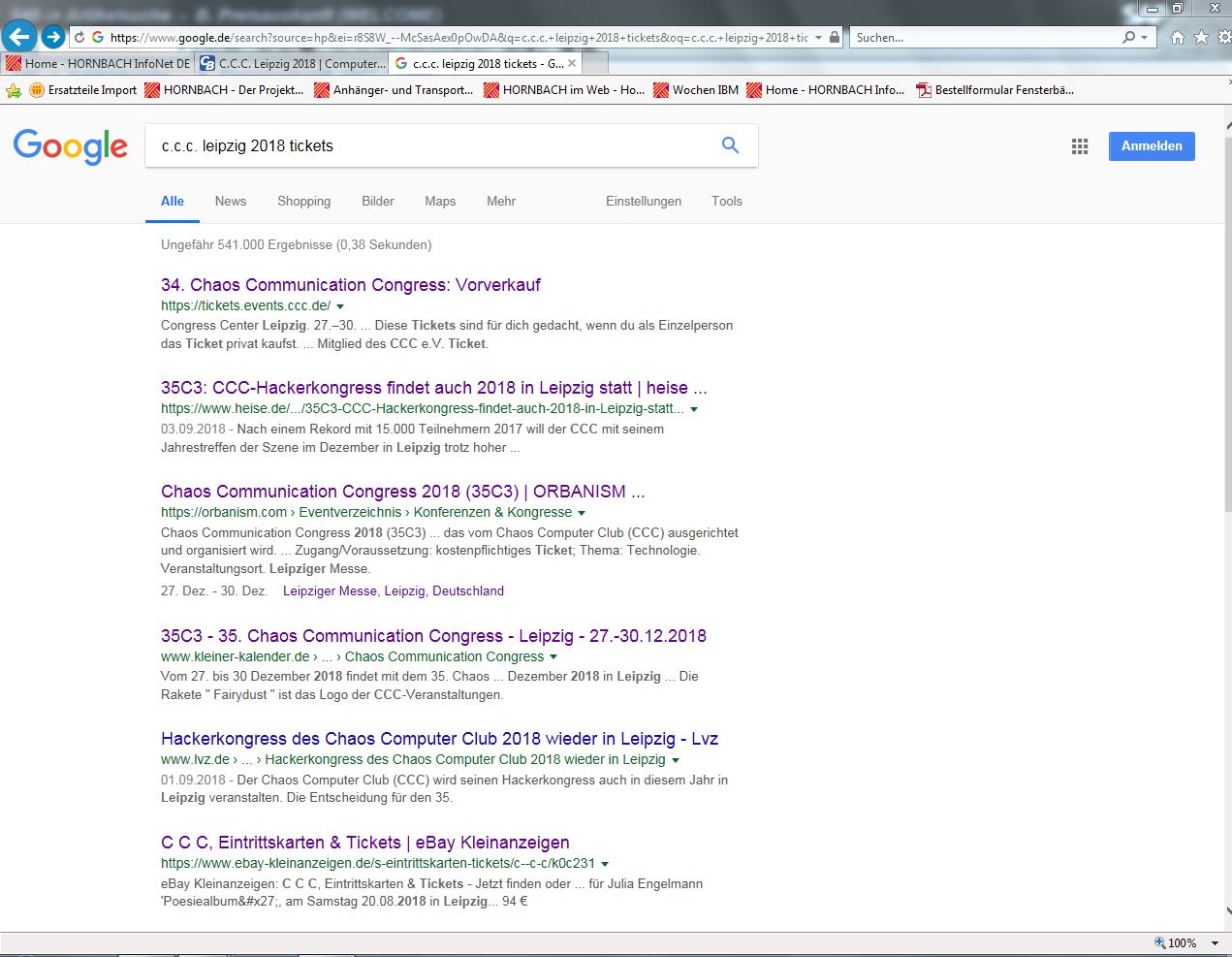Open 34. Chaos Communication Congress: Vorverkauf result

tap(350, 285)
